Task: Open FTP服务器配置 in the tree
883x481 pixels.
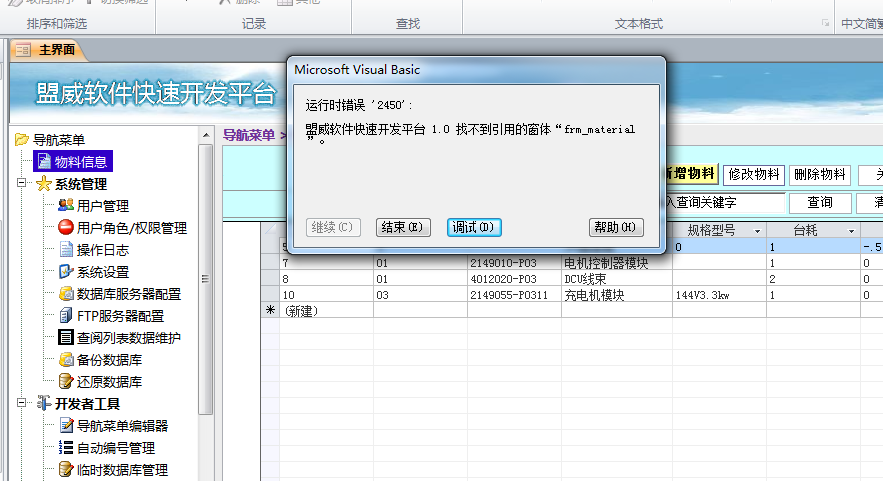Action: click(121, 315)
